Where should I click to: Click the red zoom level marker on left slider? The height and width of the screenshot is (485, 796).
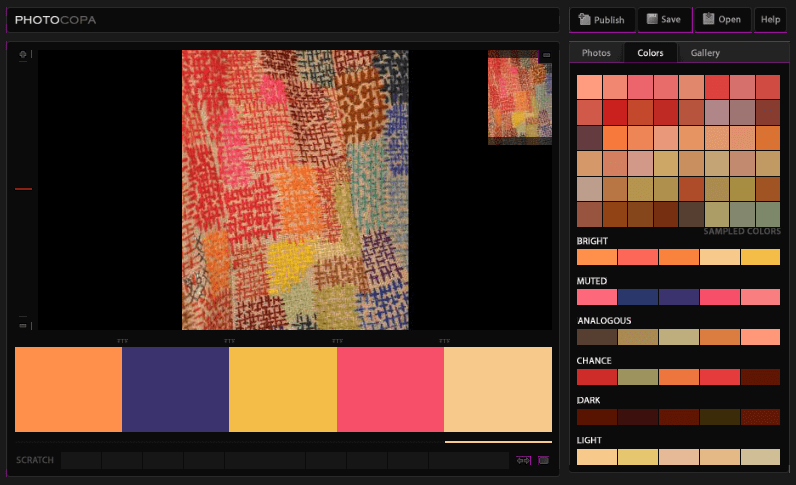[24, 188]
